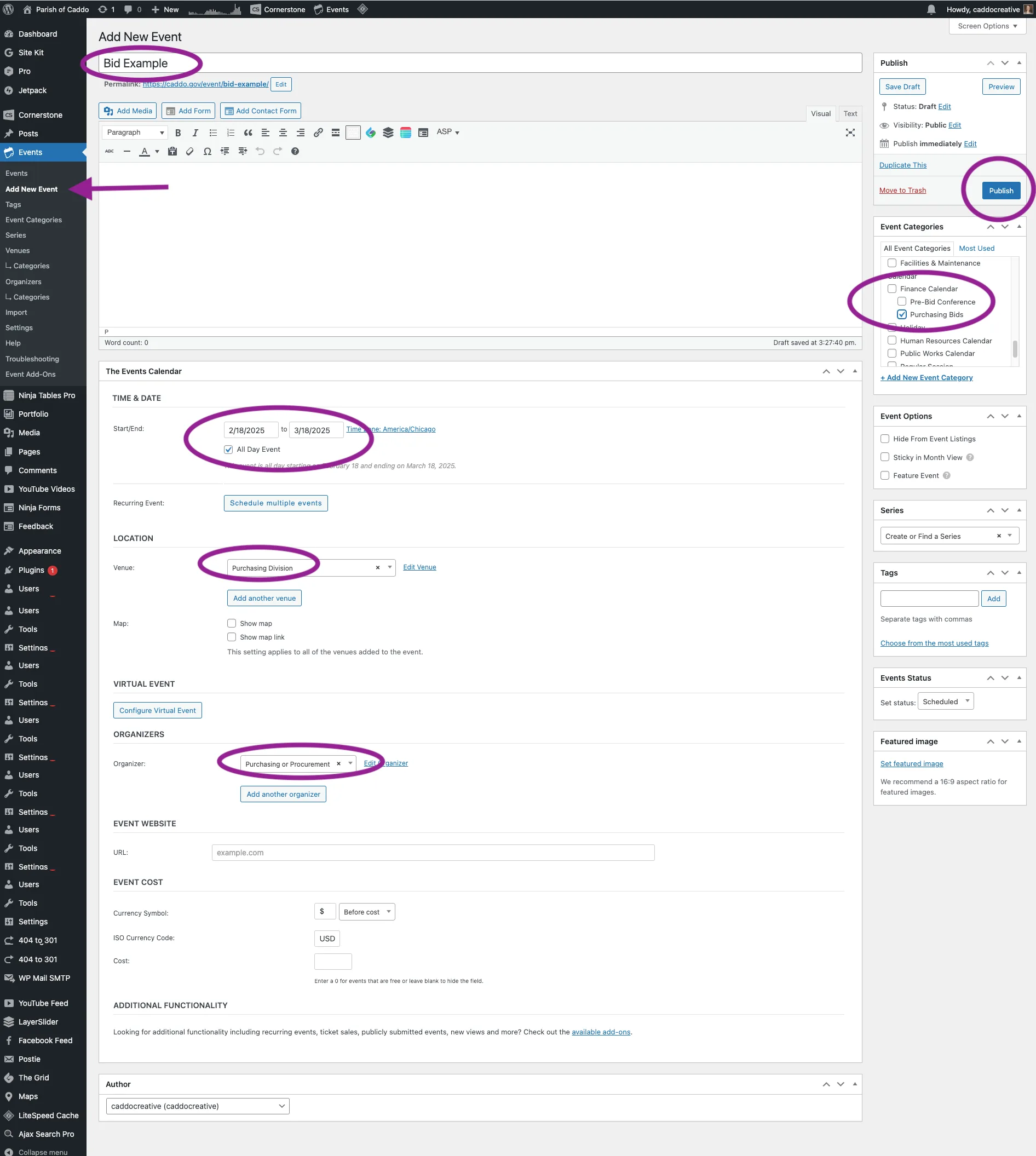Switch to the Text editor tab
This screenshot has width=1036, height=1156.
click(850, 114)
